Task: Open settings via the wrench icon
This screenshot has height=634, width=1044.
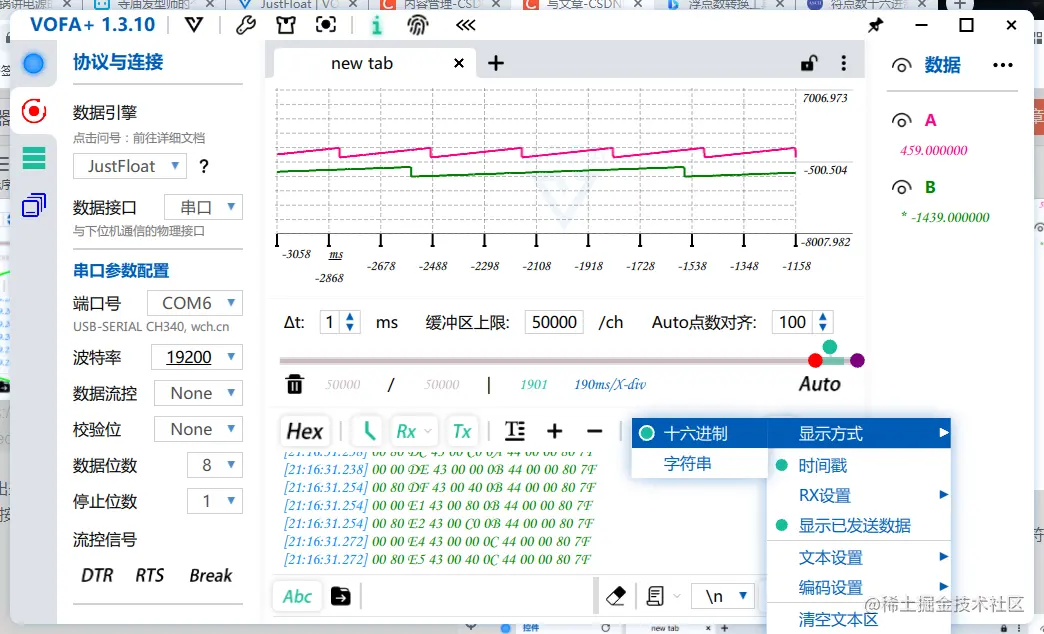Action: click(x=248, y=25)
